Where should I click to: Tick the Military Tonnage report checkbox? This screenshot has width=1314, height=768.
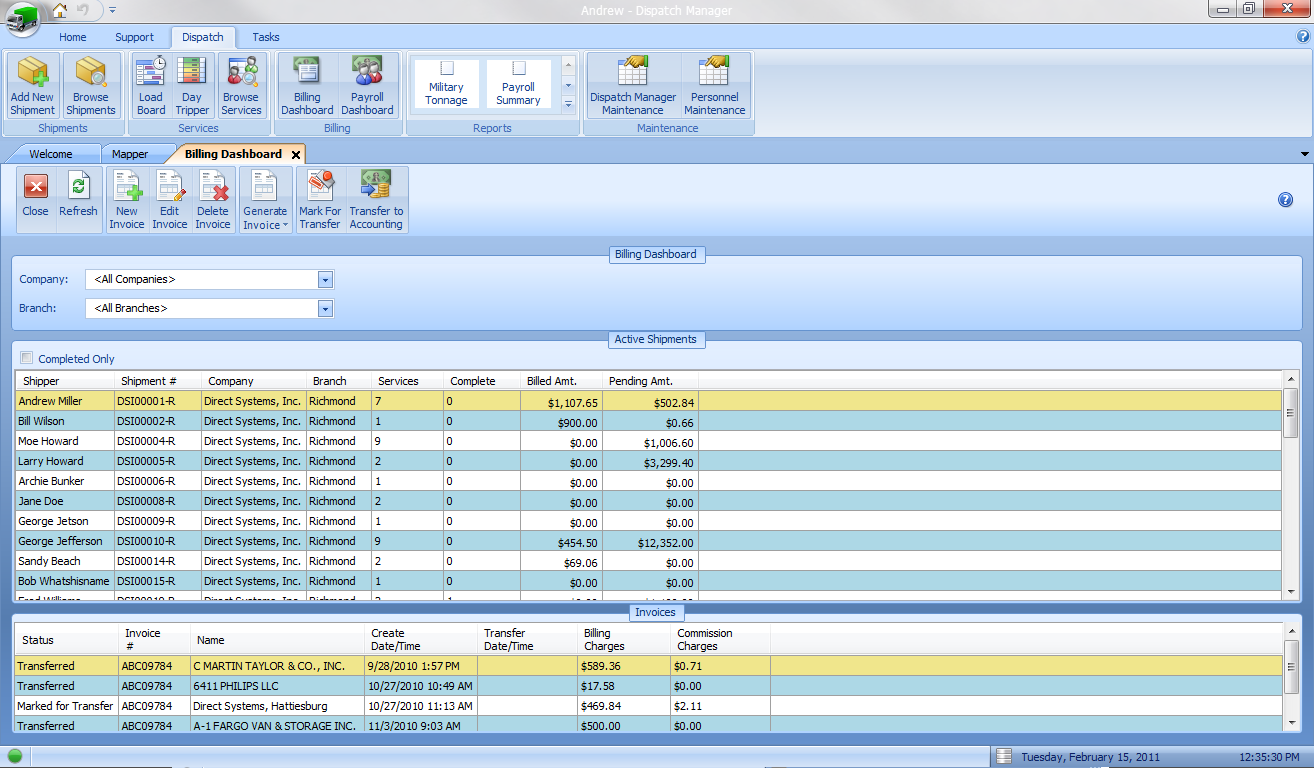click(447, 68)
